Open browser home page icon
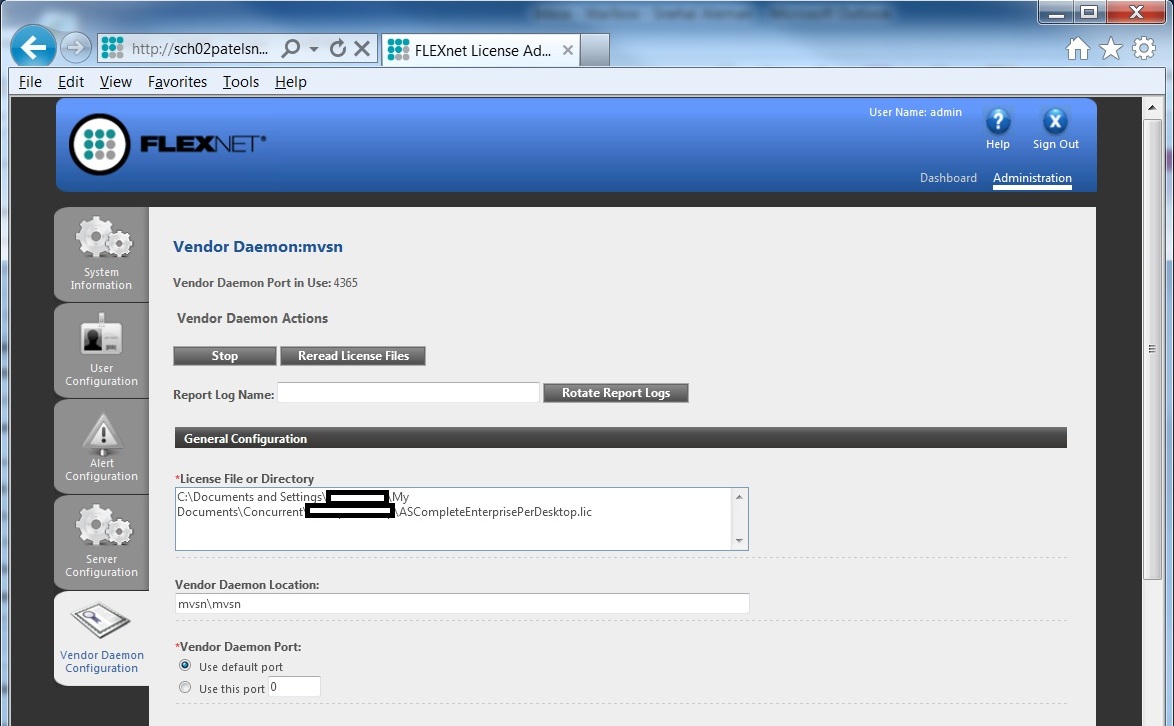Image resolution: width=1174 pixels, height=726 pixels. pos(1078,49)
